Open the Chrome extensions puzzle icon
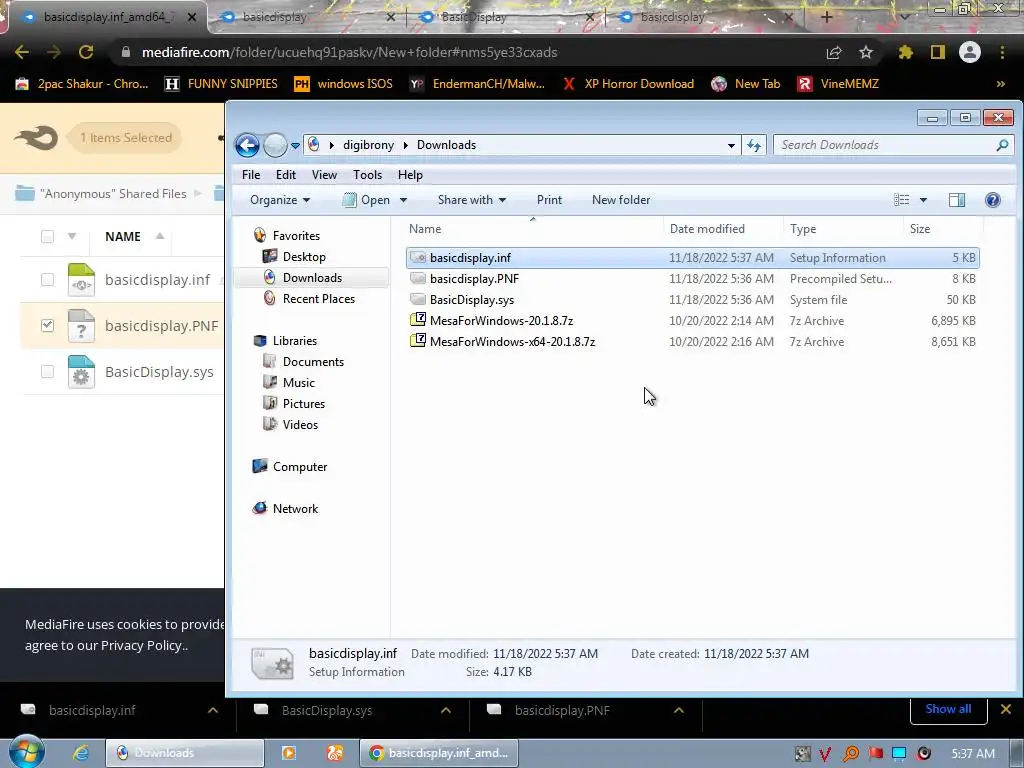This screenshot has height=768, width=1024. coord(905,52)
